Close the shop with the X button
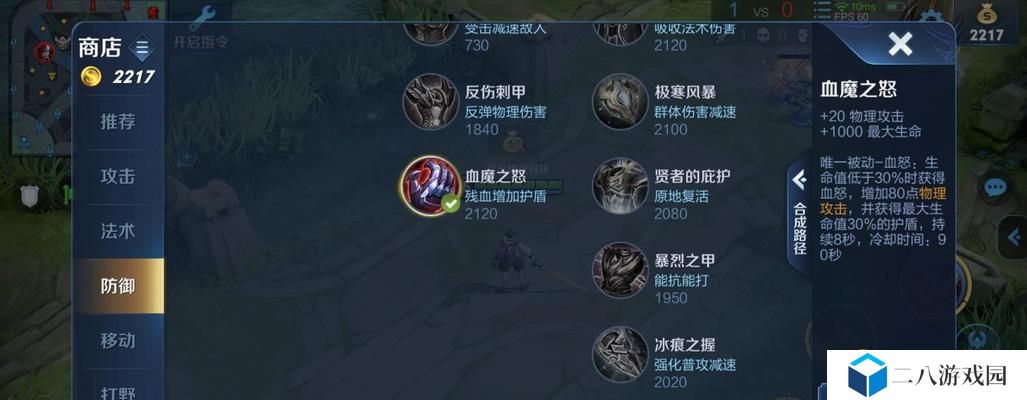Screen dimensions: 1027x400 (x=900, y=44)
